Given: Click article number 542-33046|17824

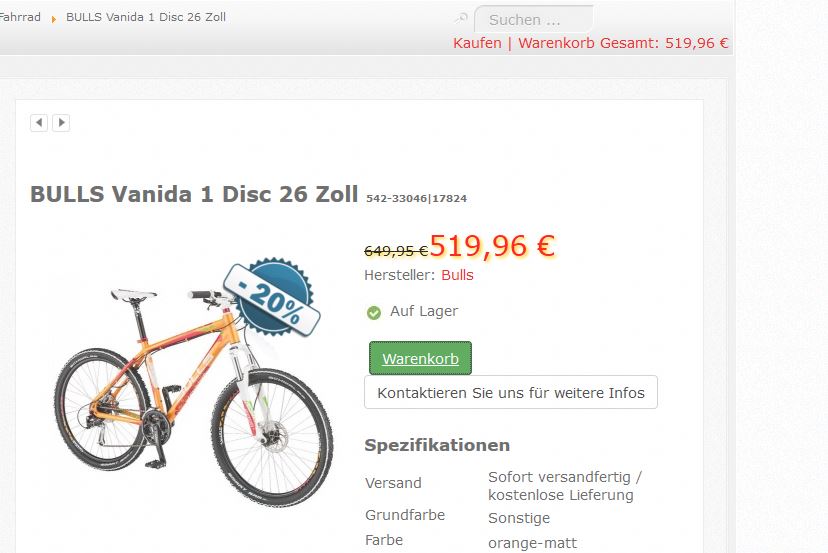Looking at the screenshot, I should [417, 199].
